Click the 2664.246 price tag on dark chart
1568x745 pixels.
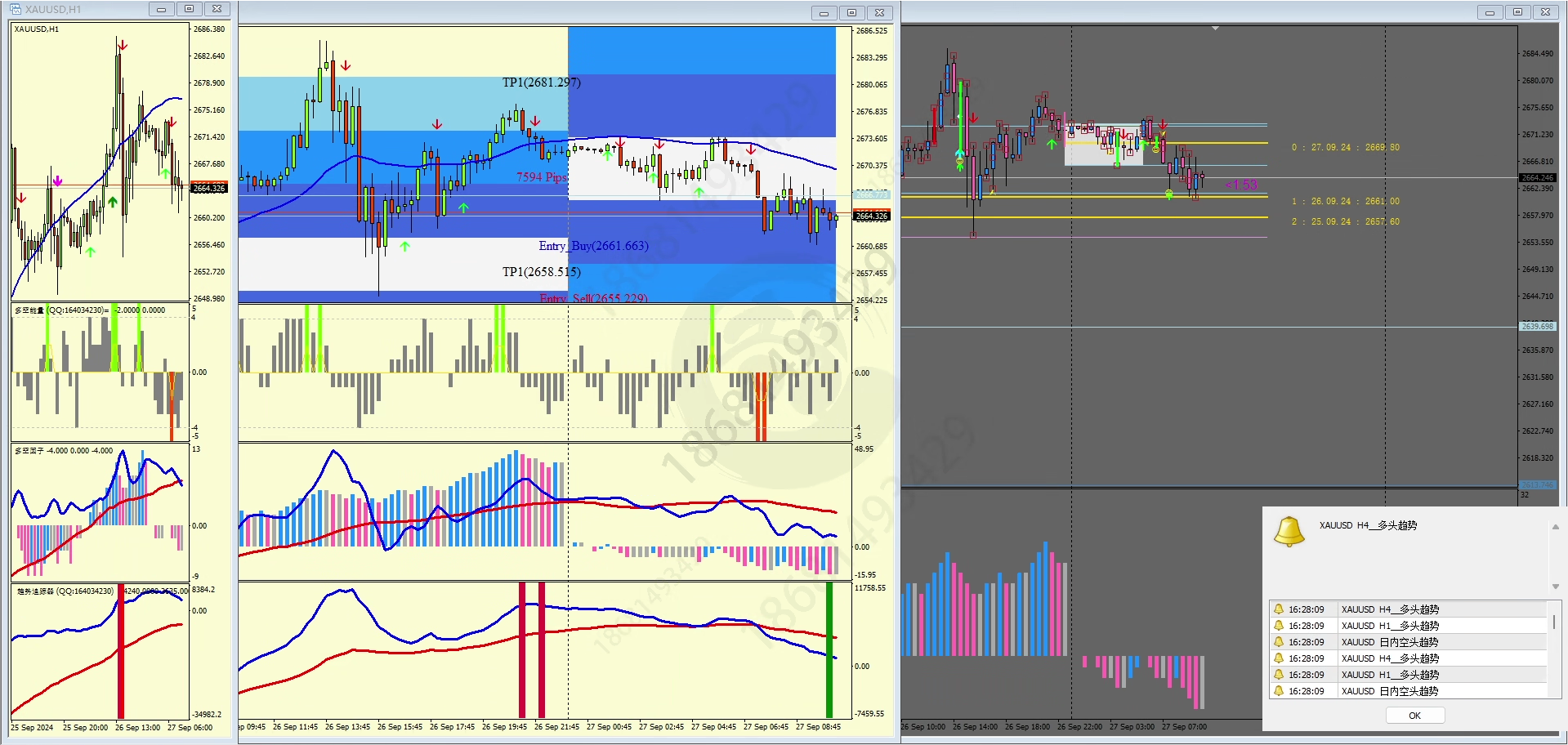(1538, 178)
